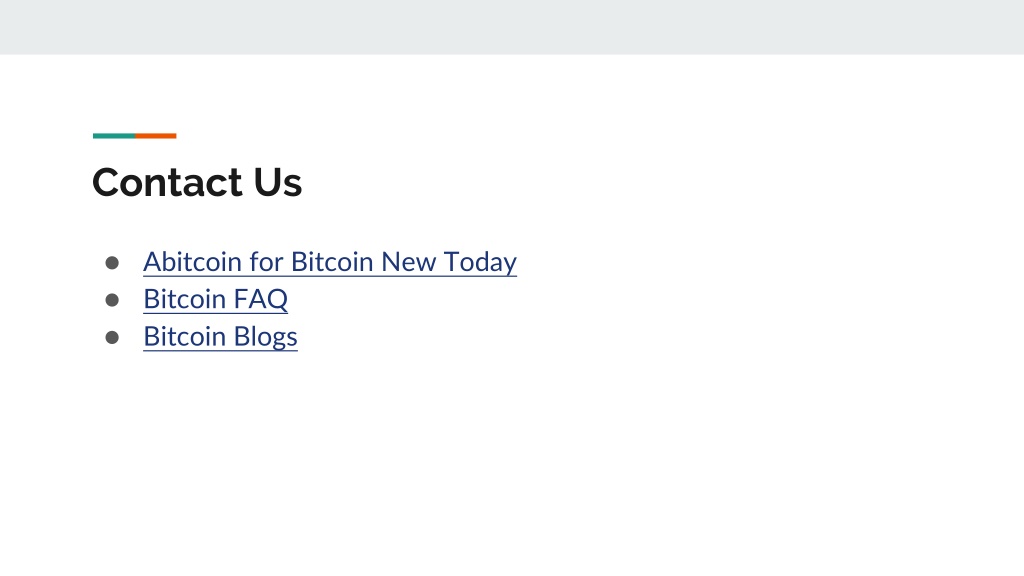Click the word New in first link

click(408, 262)
